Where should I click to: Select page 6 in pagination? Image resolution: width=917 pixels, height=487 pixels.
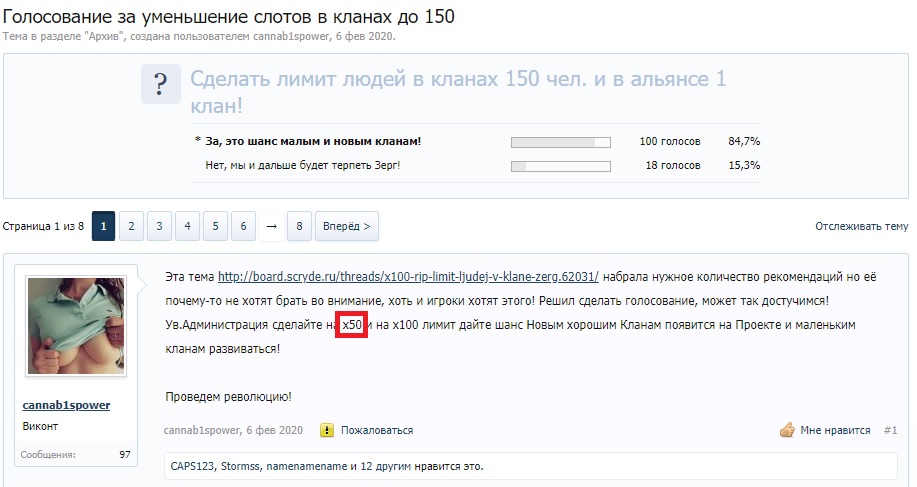coord(243,227)
